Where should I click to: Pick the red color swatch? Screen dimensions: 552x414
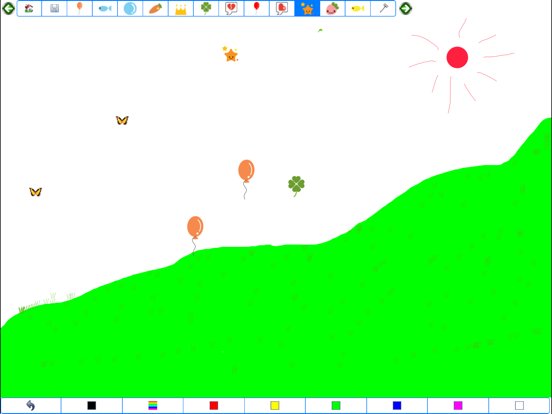tap(214, 406)
